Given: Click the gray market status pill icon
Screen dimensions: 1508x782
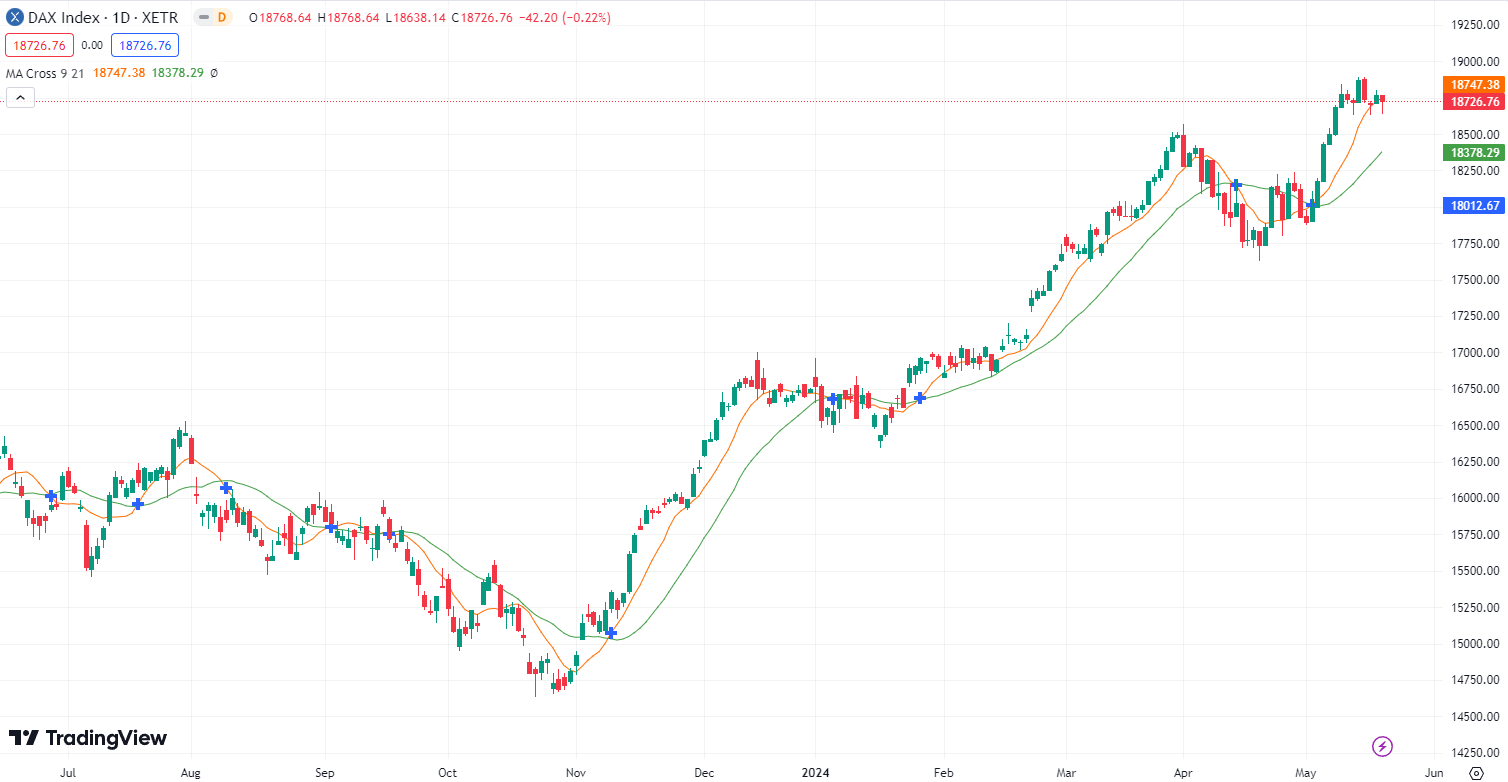Looking at the screenshot, I should [x=203, y=17].
